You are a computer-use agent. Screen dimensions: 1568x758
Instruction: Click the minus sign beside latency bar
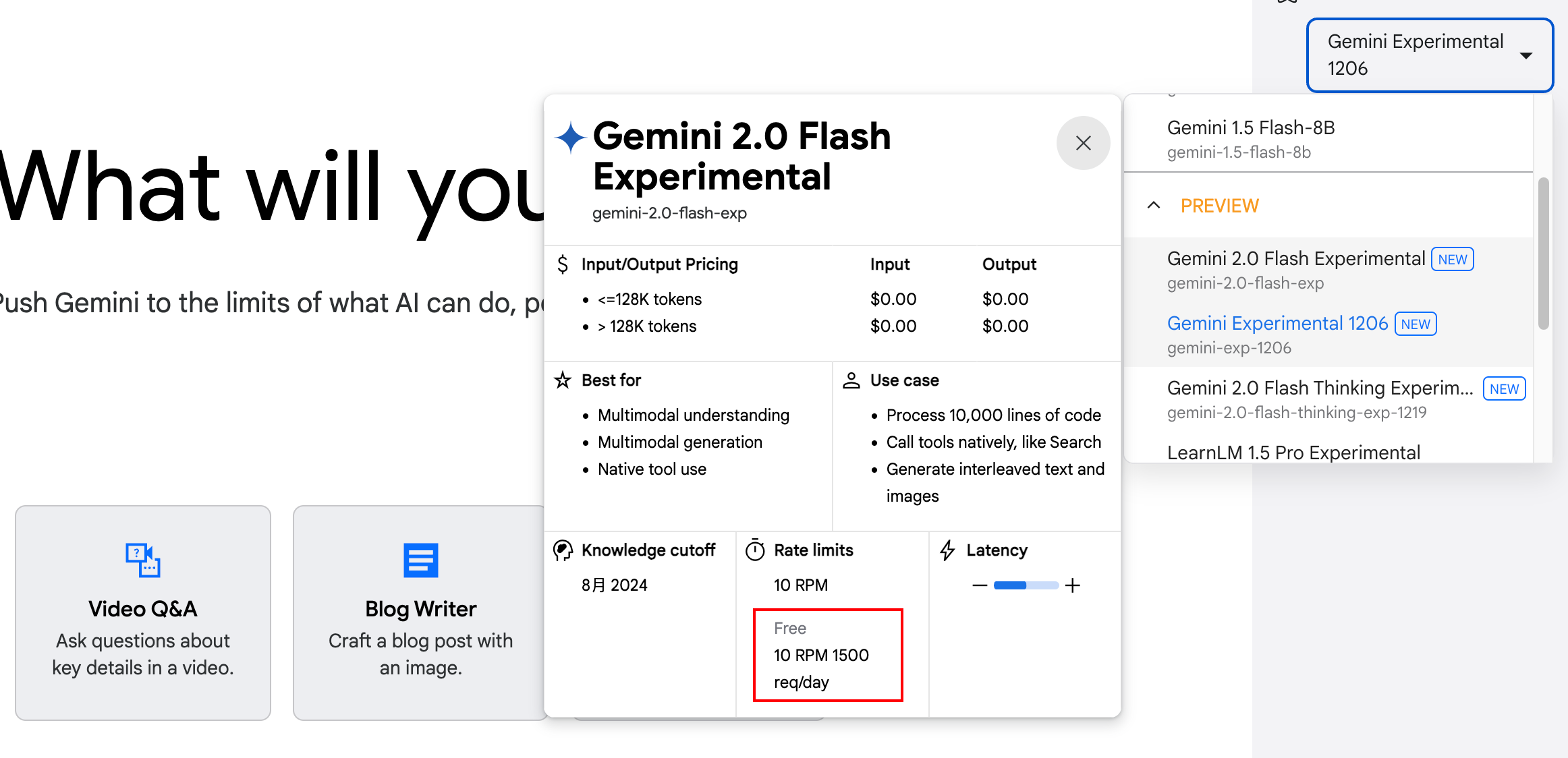coord(980,585)
